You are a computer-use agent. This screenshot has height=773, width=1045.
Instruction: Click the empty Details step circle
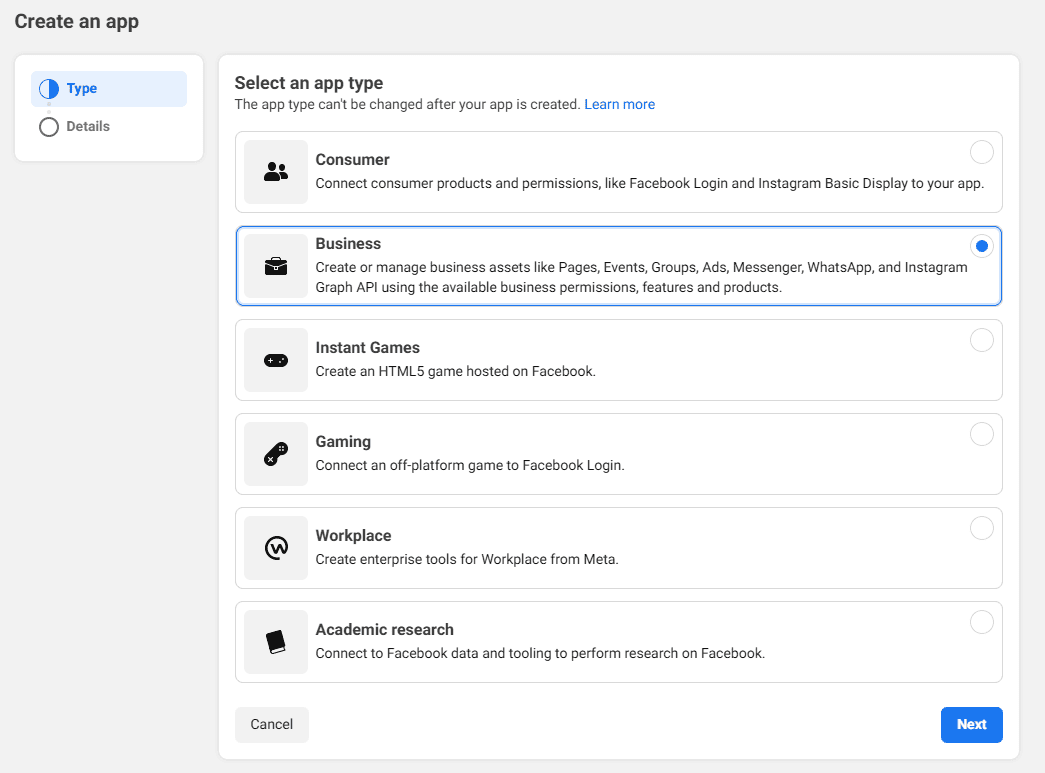coord(49,127)
